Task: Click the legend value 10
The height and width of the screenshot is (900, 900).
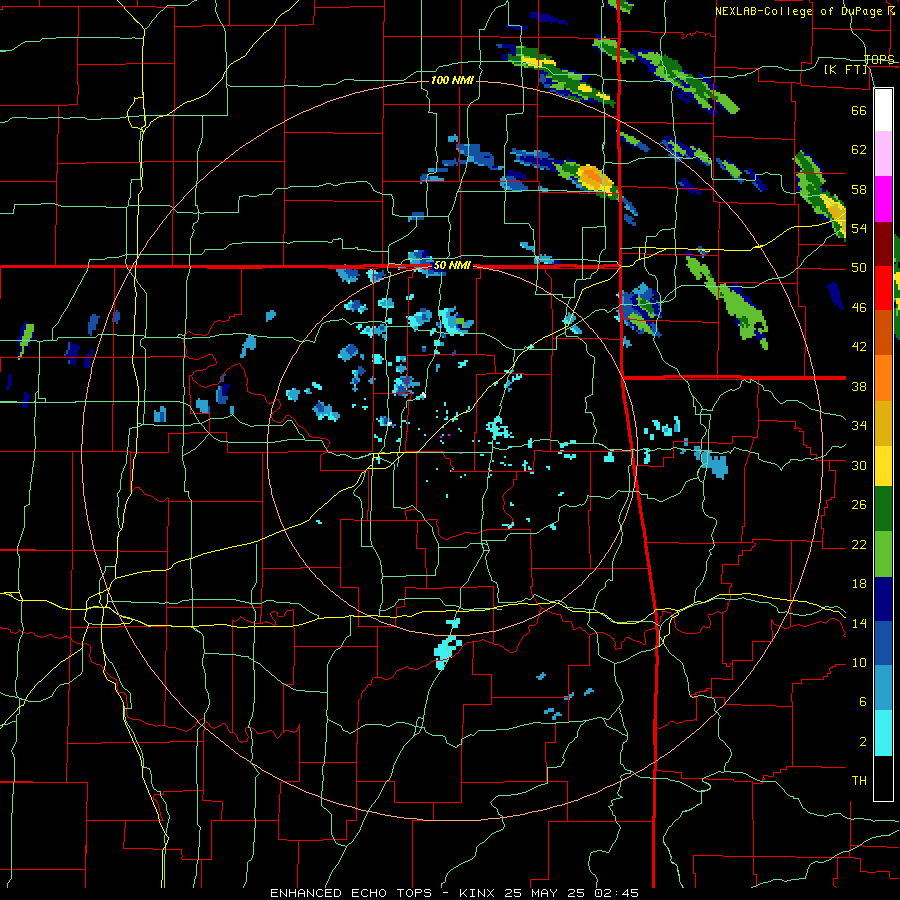Action: point(859,663)
